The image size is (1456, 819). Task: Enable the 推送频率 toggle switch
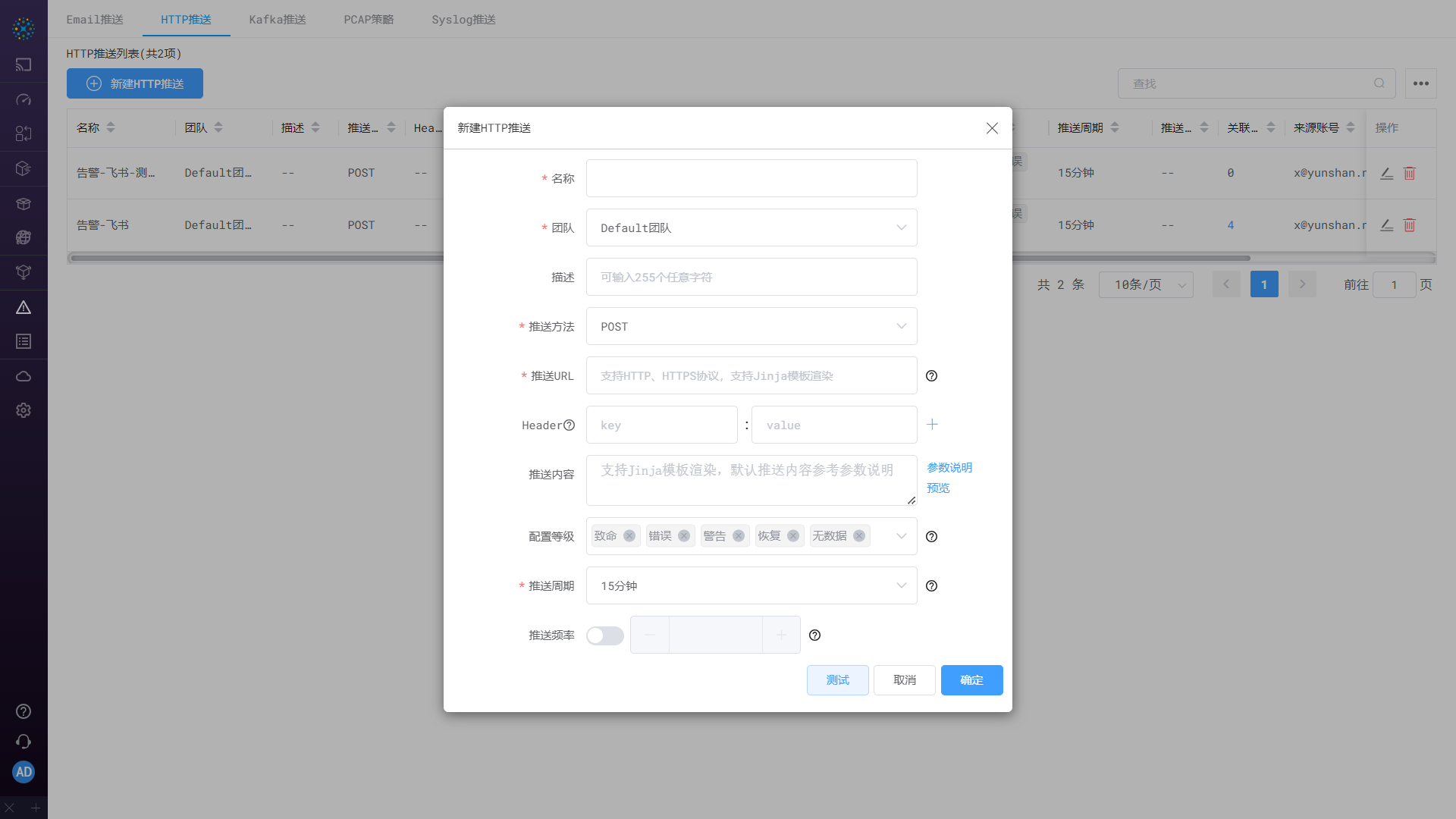(604, 635)
